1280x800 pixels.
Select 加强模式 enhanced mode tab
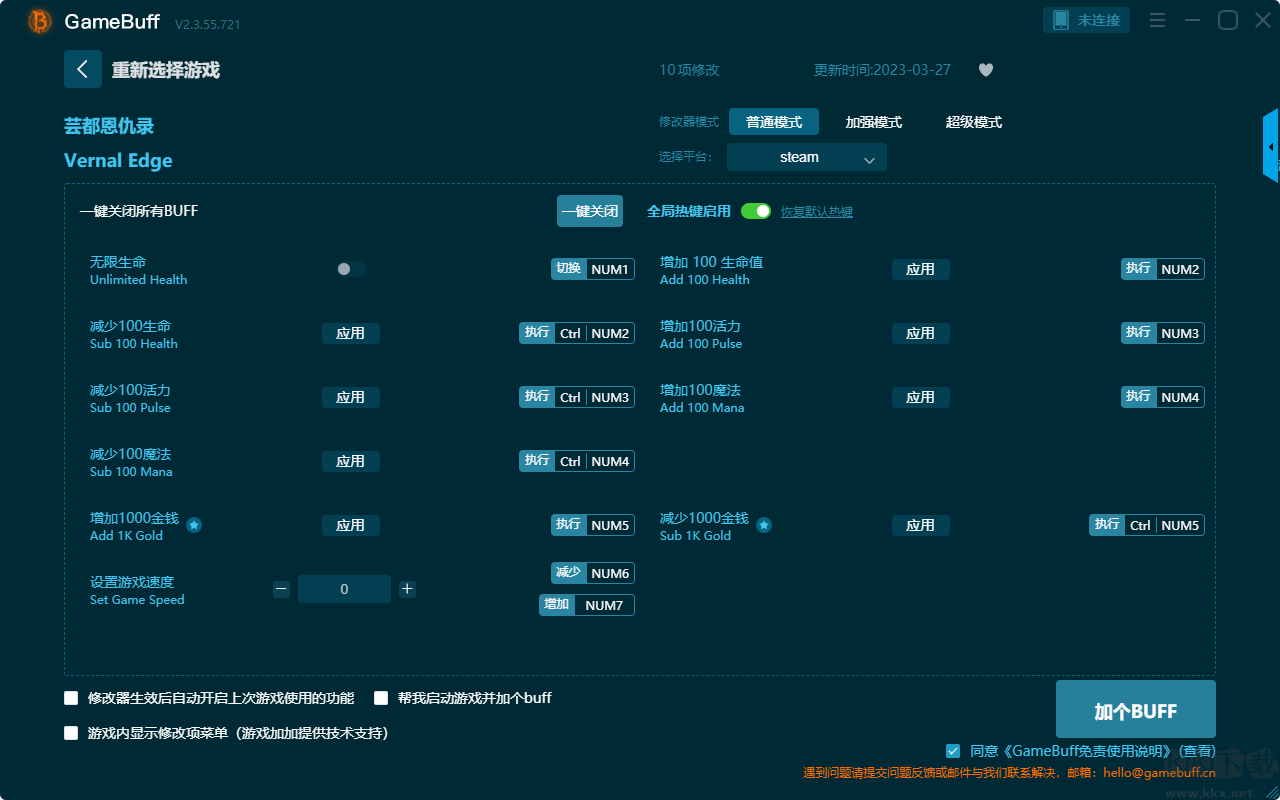click(874, 122)
